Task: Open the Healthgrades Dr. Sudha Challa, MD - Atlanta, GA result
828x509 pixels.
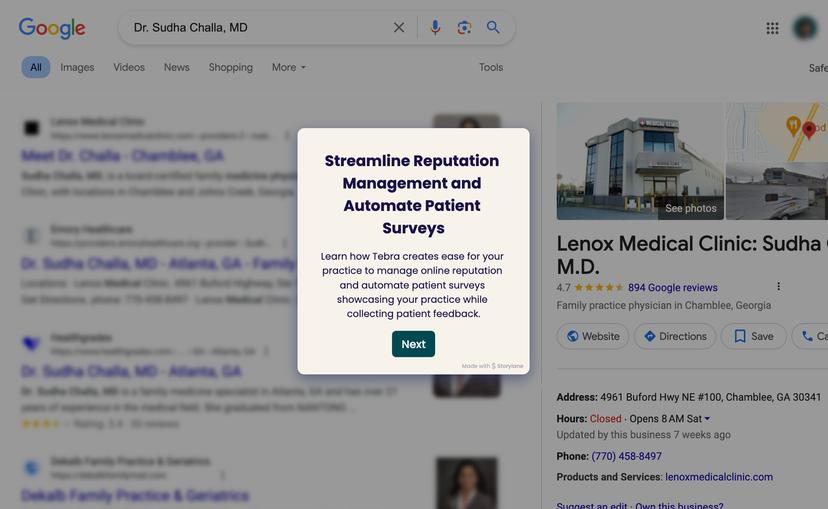Action: (x=131, y=371)
